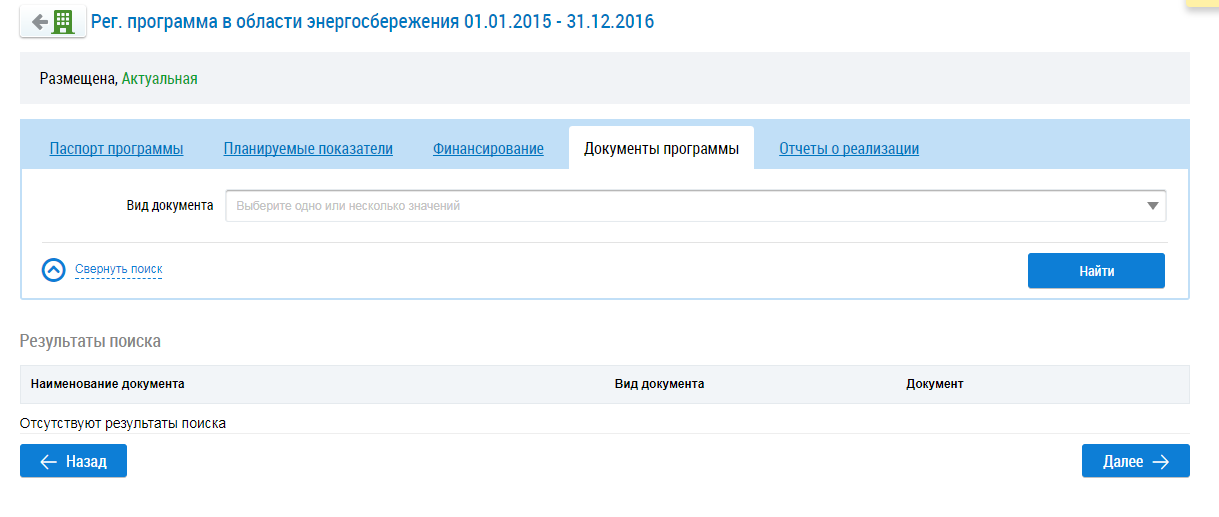Viewport: 1219px width, 517px height.
Task: Click the Свернуть поиск link
Action: pyautogui.click(x=118, y=269)
